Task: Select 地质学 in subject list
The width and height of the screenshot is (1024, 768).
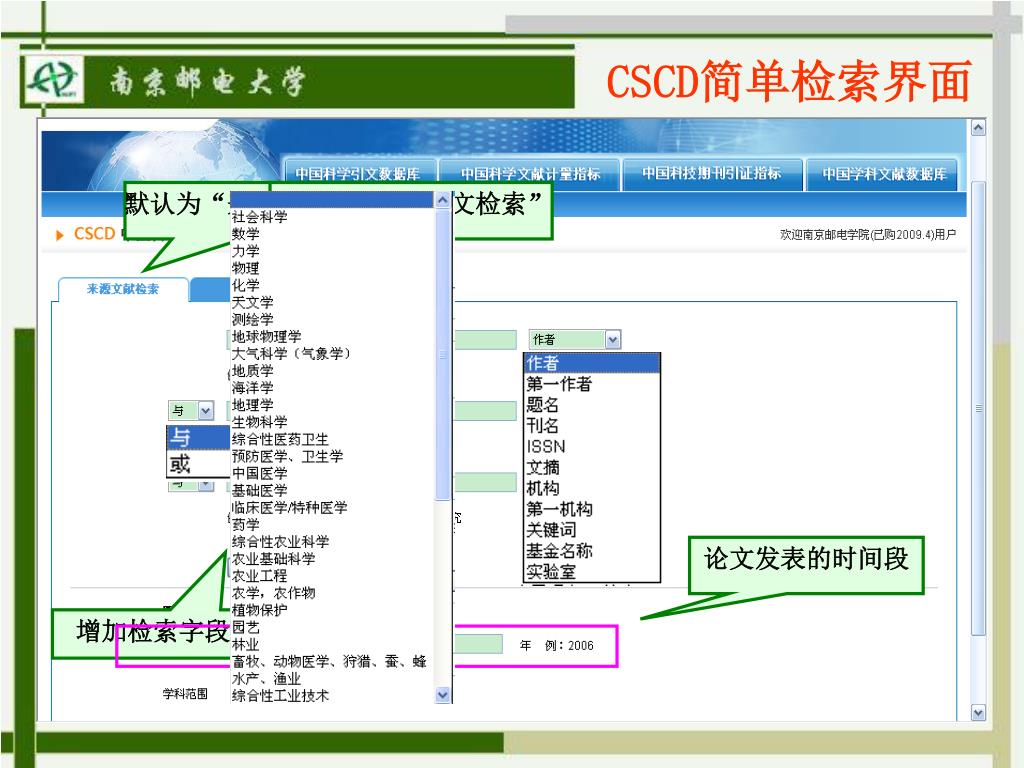Action: coord(332,371)
